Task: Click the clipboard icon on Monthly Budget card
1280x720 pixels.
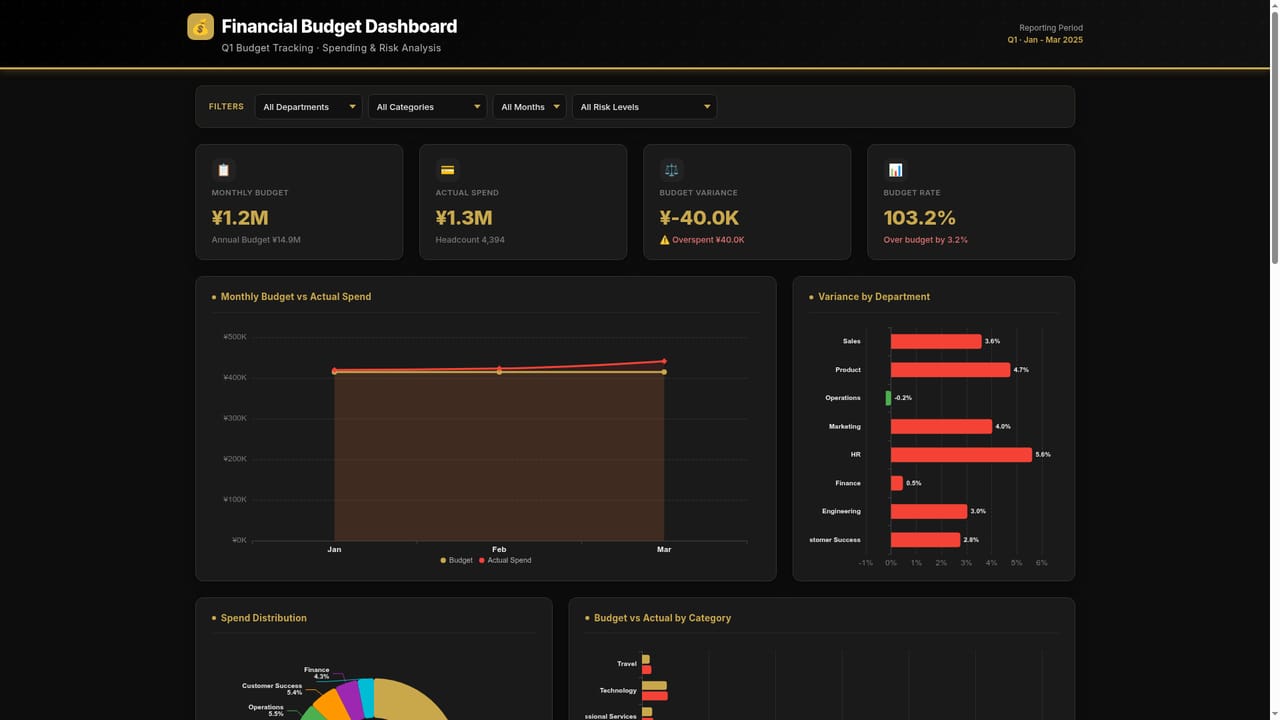Action: pos(224,170)
